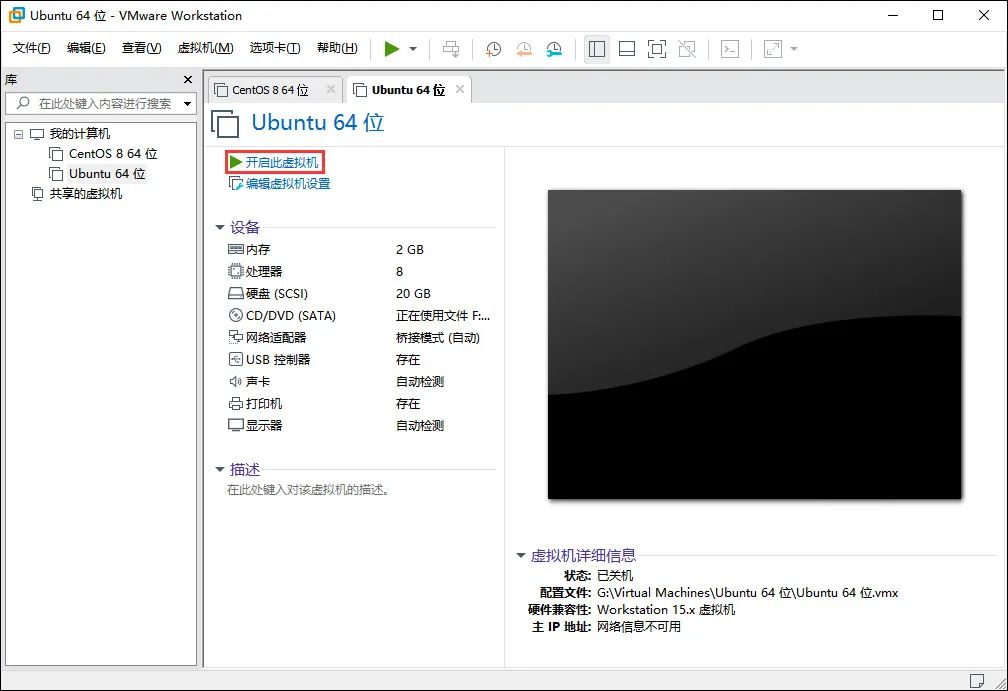1008x691 pixels.
Task: Click the Workstation 15.x 虚拟机 compatibility value
Action: click(x=666, y=609)
